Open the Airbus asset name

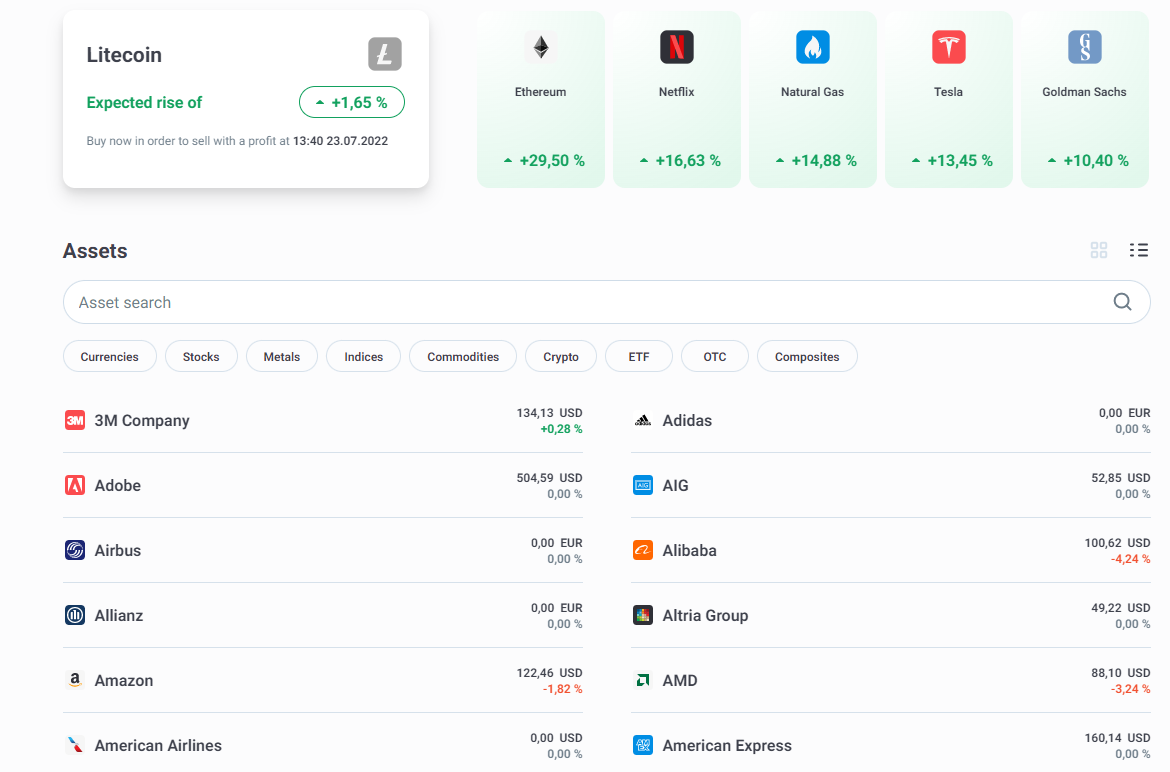point(118,550)
